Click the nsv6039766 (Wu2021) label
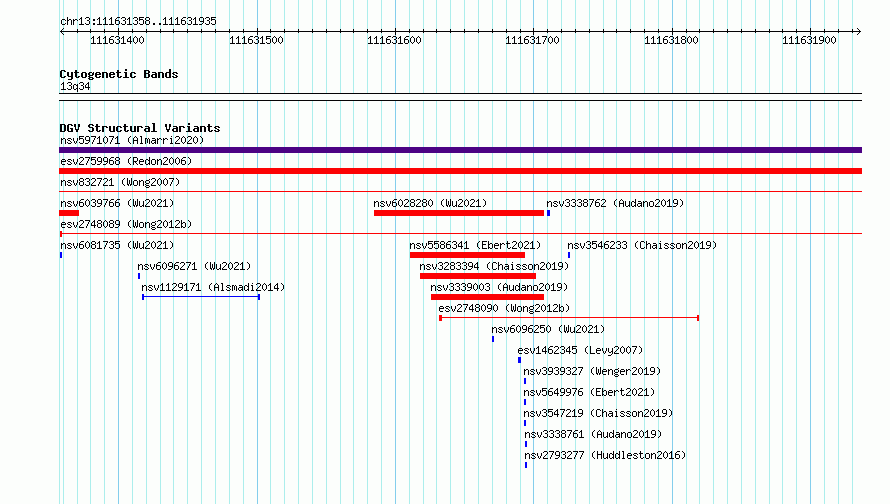890x504 pixels. (x=117, y=203)
